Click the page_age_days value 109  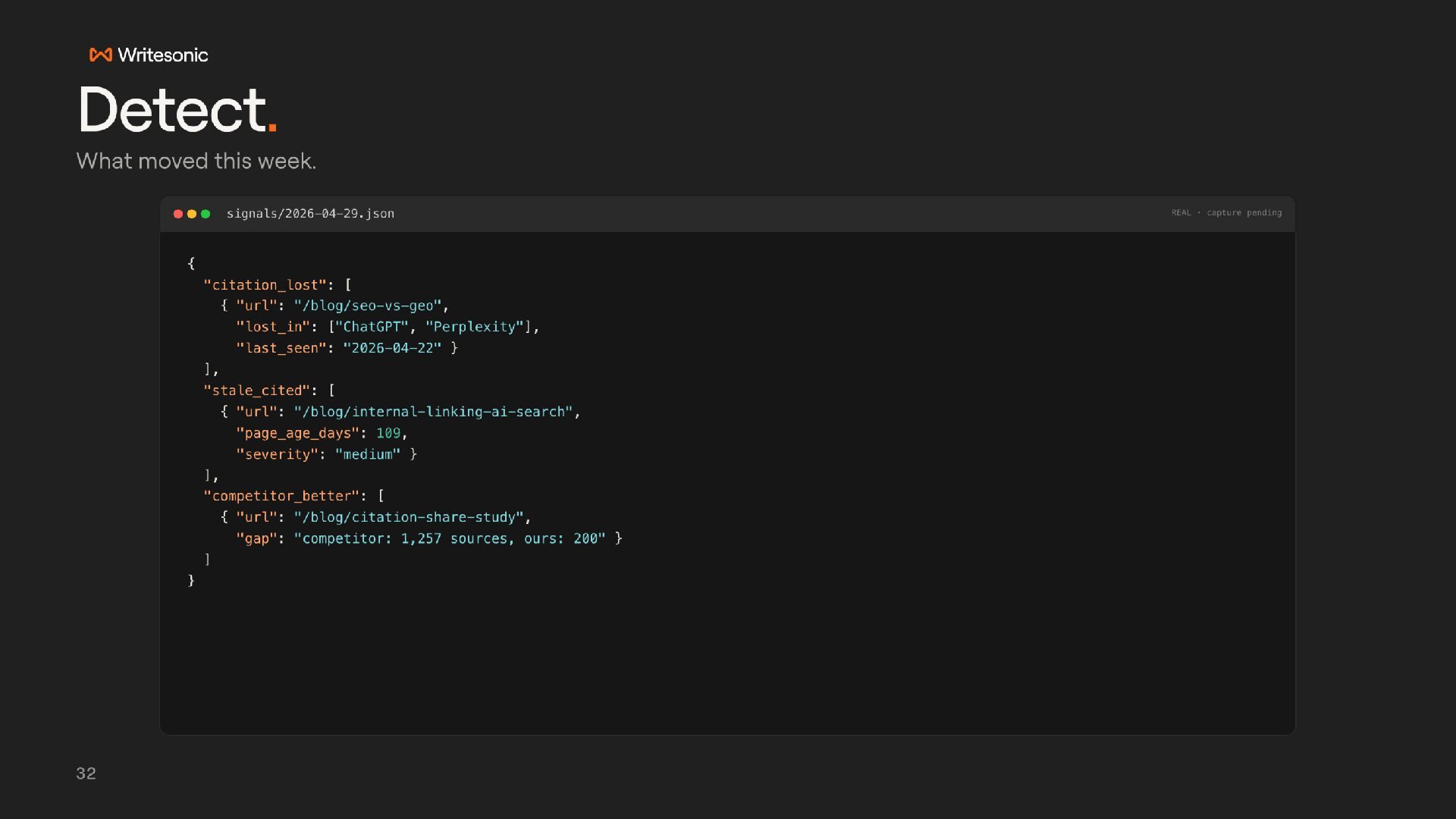pyautogui.click(x=388, y=433)
